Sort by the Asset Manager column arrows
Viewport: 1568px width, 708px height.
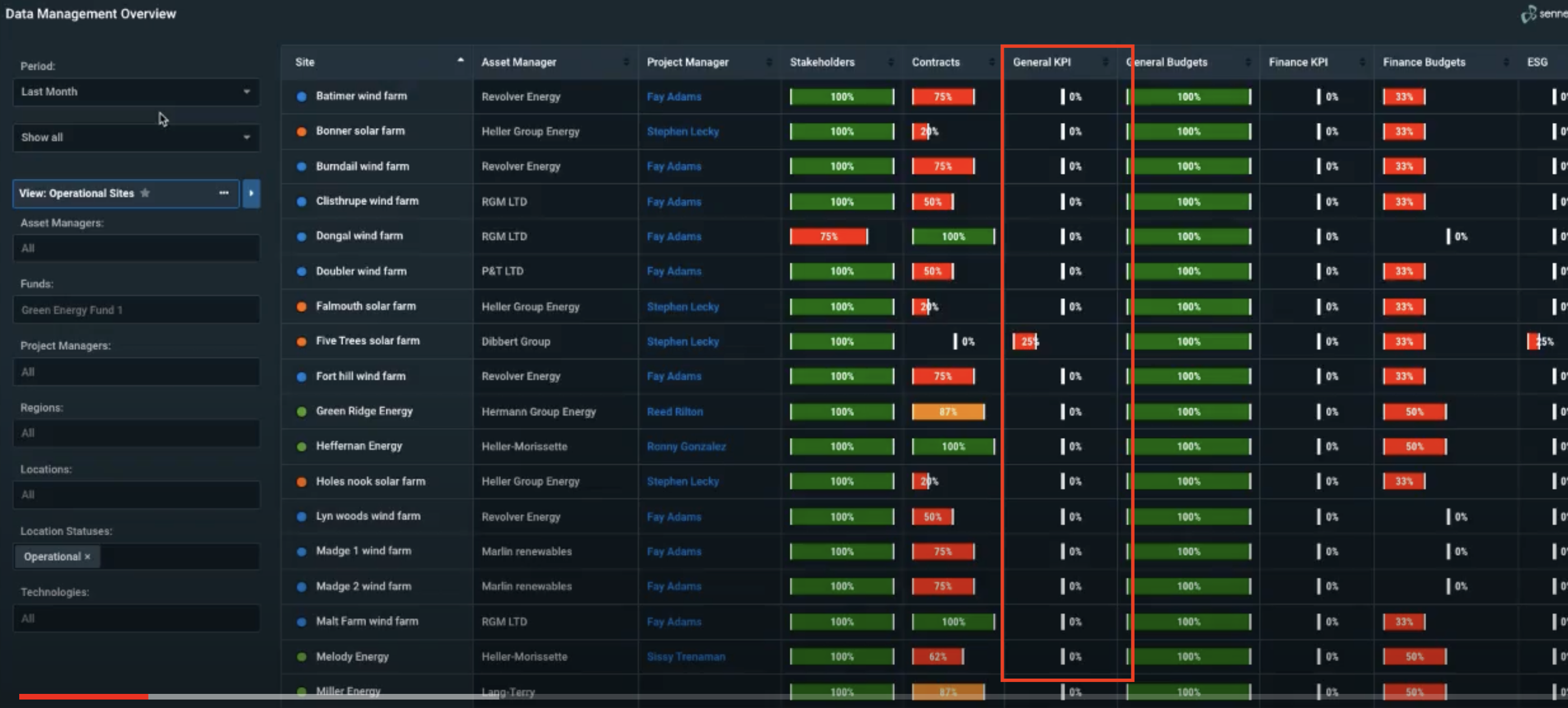click(x=626, y=62)
